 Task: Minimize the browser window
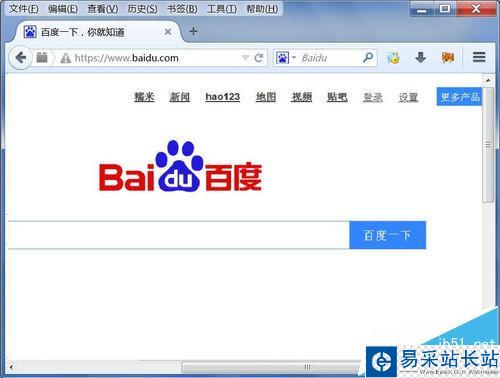[x=422, y=9]
